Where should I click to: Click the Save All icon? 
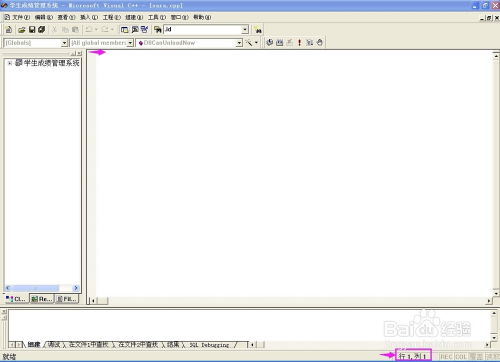42,30
